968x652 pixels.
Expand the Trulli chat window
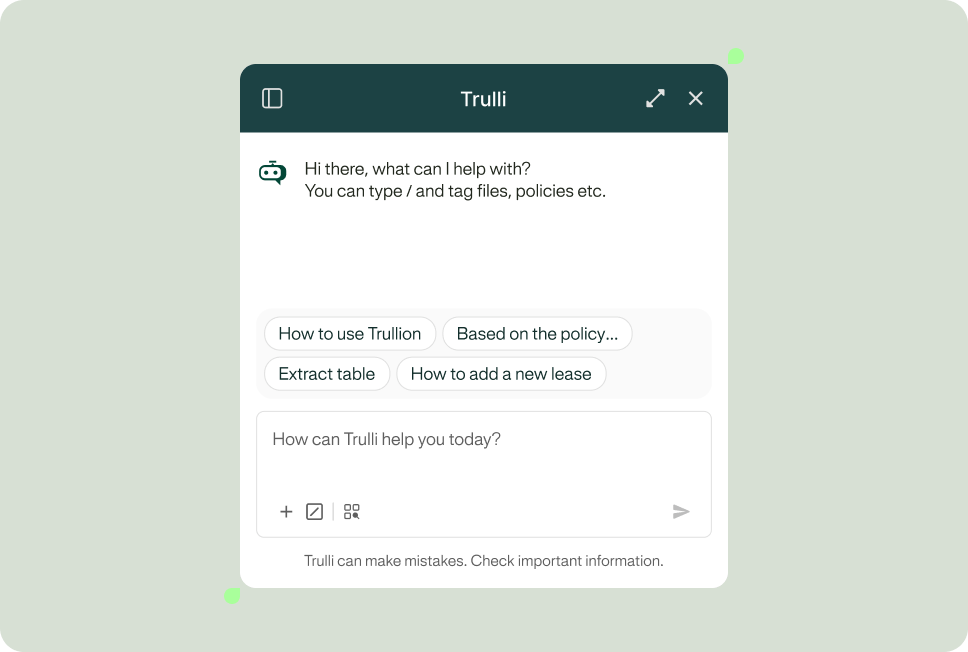point(655,98)
